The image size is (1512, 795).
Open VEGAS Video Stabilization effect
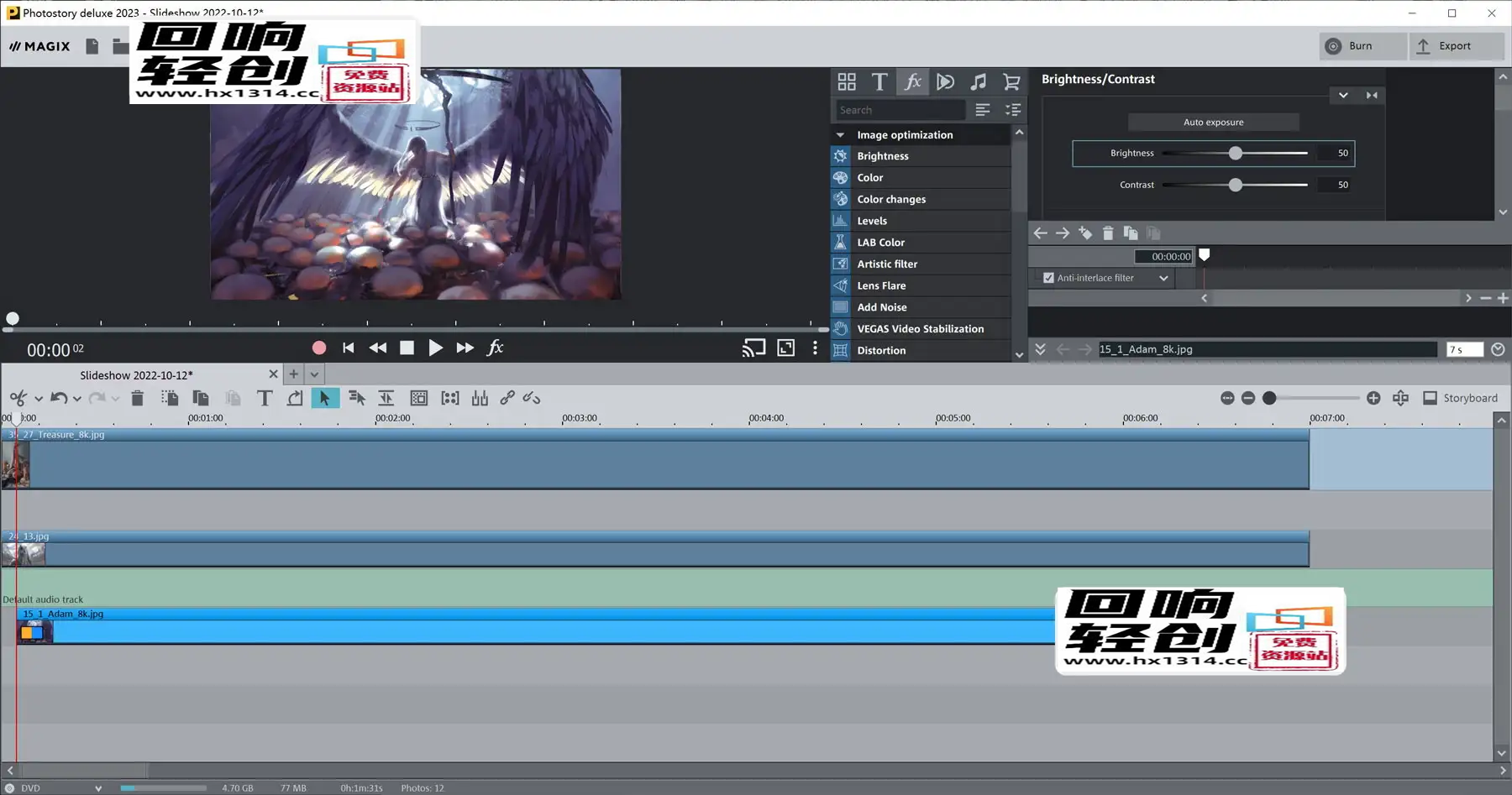point(921,329)
